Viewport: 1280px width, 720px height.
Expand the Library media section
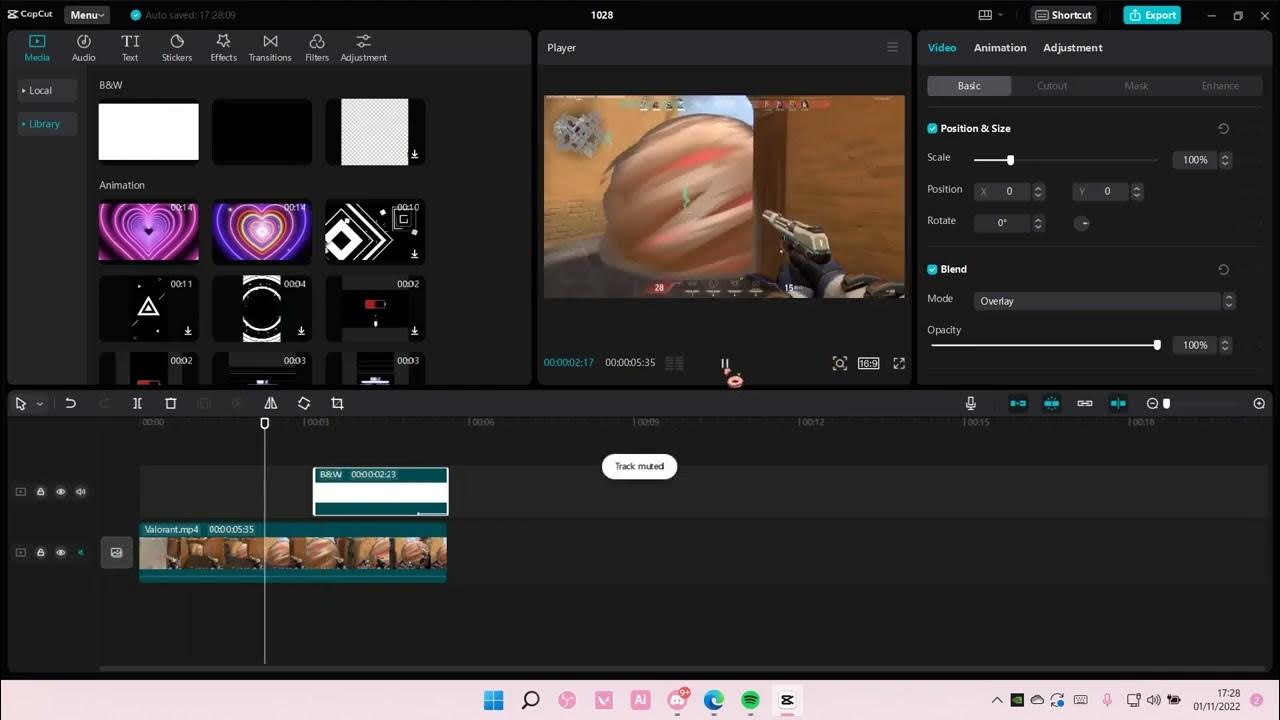(46, 124)
